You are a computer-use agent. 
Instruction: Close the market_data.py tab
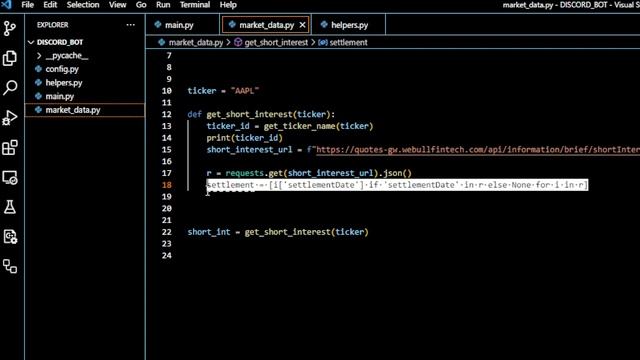pos(302,25)
